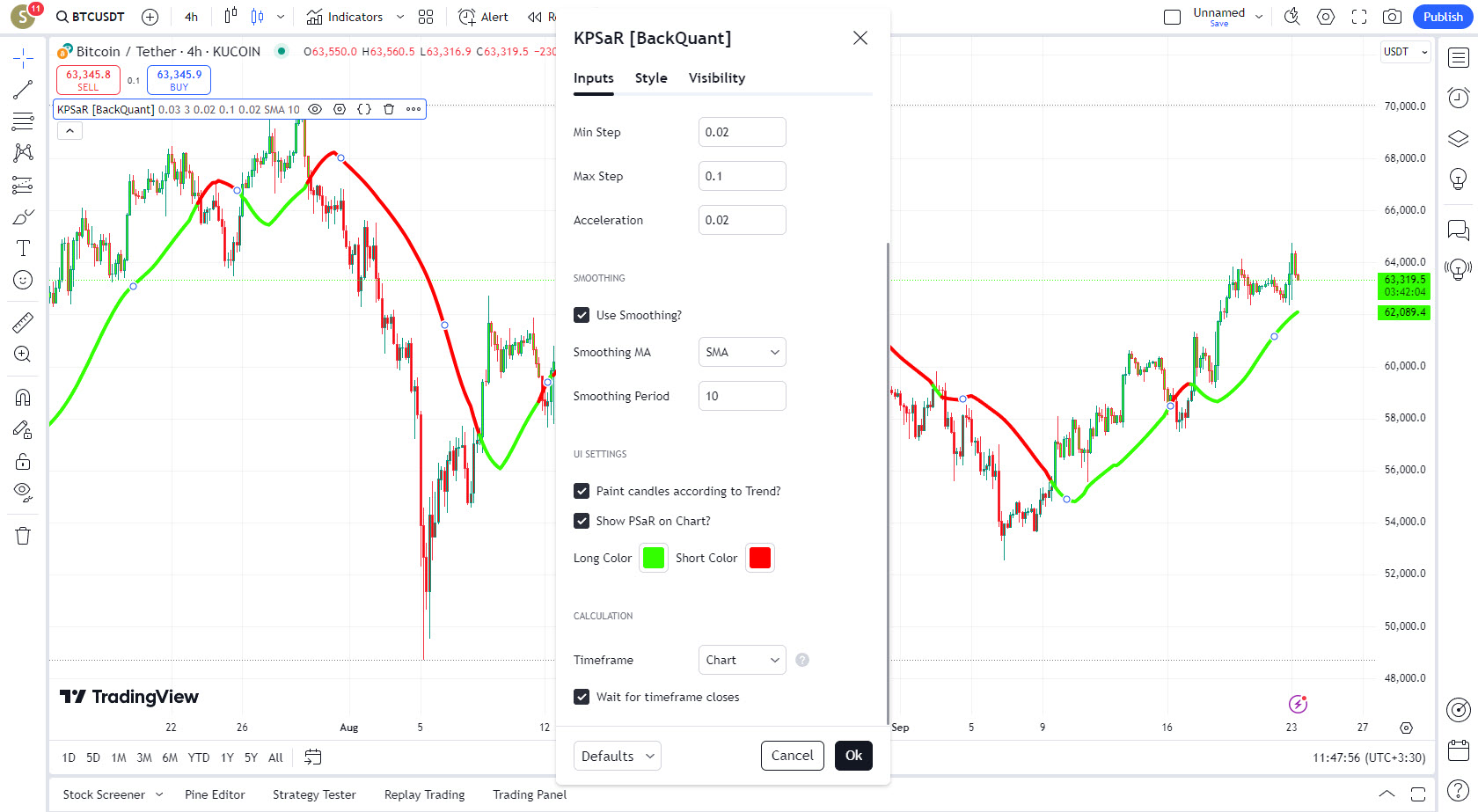Uncheck Paint candles according to Trend

(582, 491)
